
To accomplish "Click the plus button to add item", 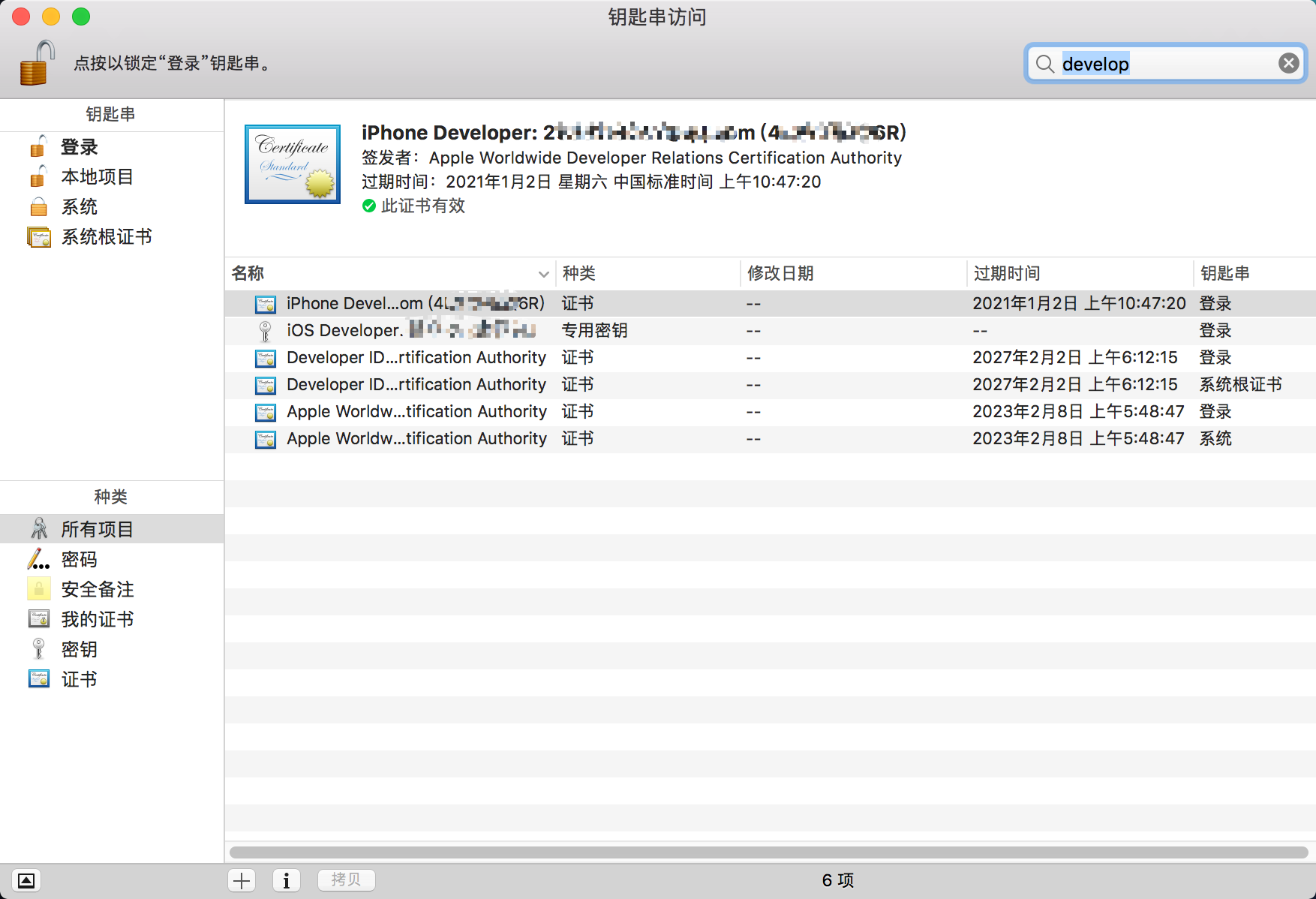I will [x=242, y=880].
